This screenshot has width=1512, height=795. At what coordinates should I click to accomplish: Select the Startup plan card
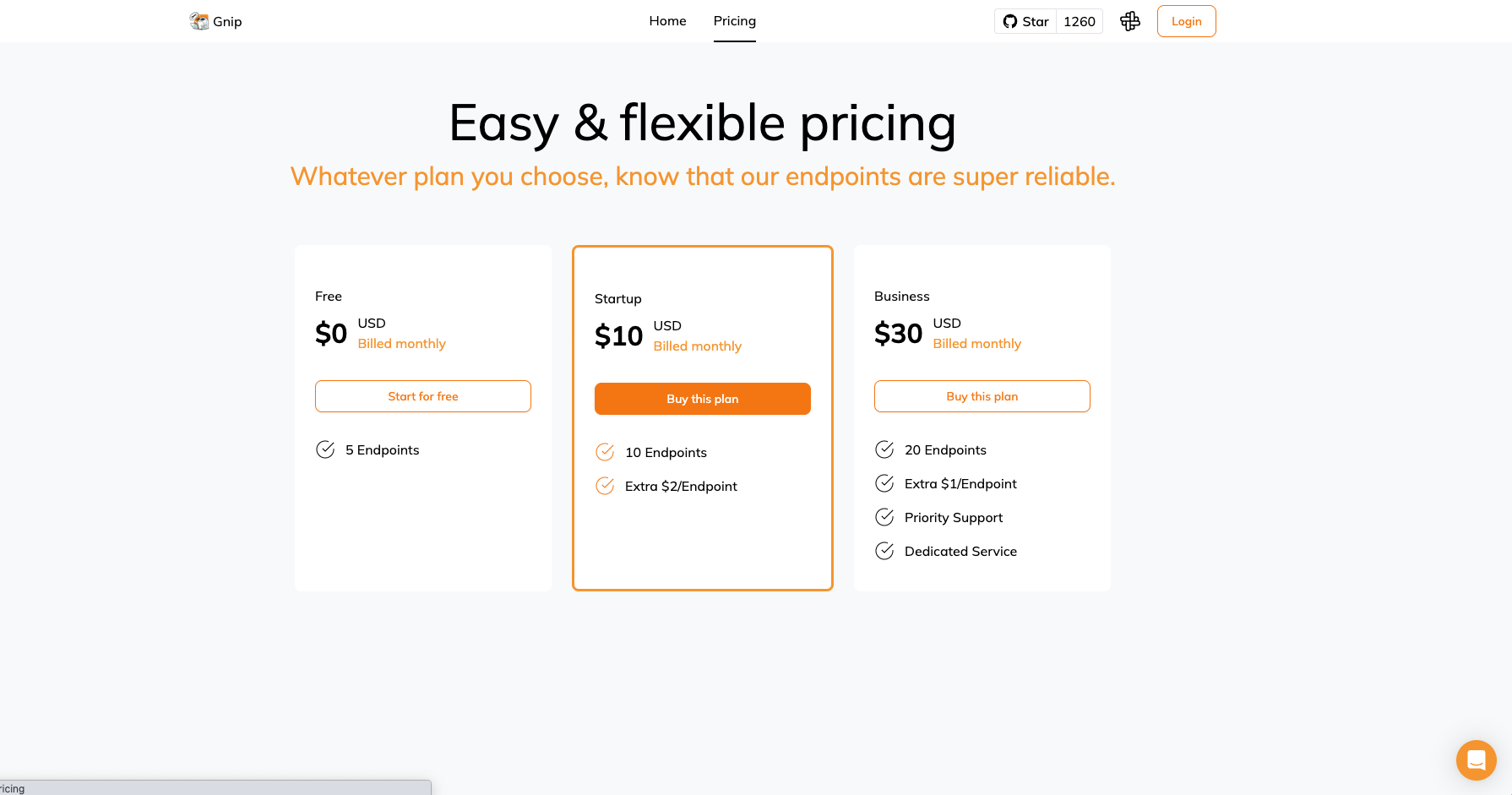pos(703,418)
